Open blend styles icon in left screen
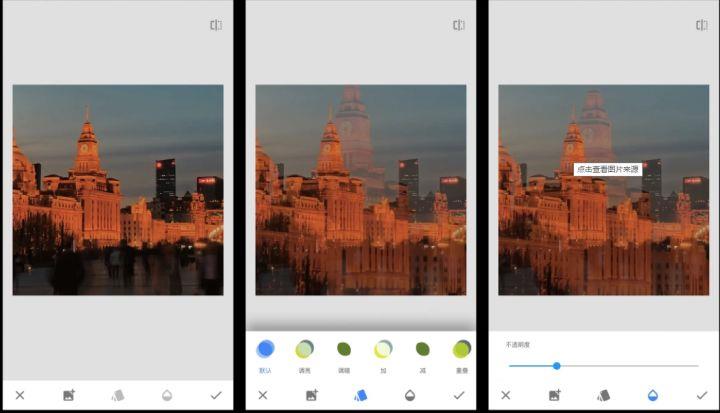This screenshot has height=413, width=720. (117, 395)
